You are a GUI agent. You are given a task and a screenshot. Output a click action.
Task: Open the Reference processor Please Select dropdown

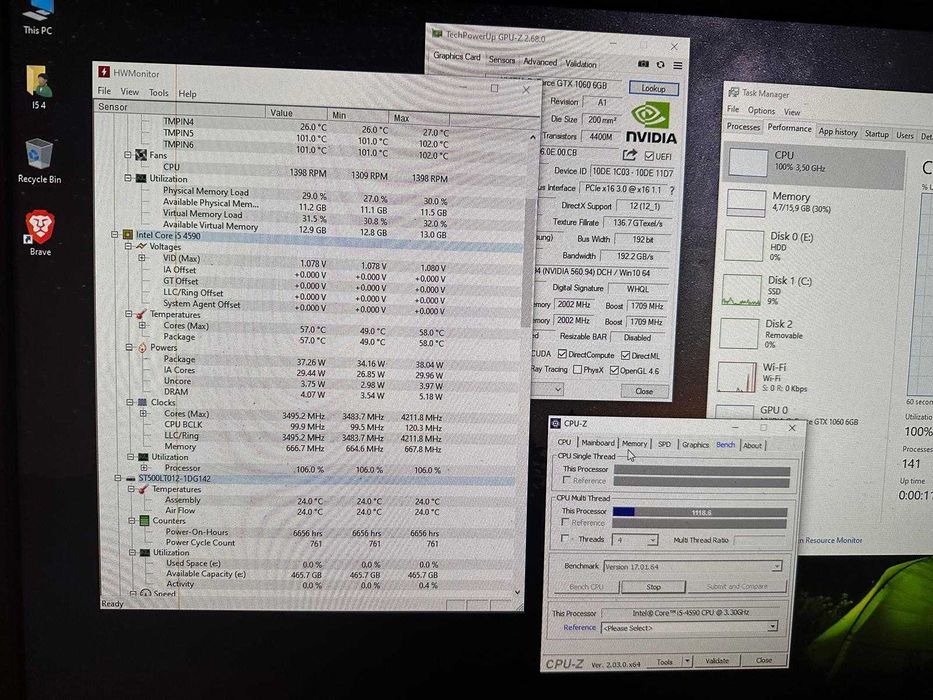772,627
